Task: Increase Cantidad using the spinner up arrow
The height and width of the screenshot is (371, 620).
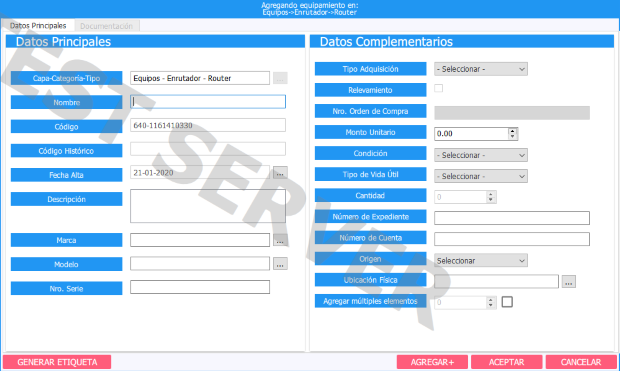Action: (491, 194)
